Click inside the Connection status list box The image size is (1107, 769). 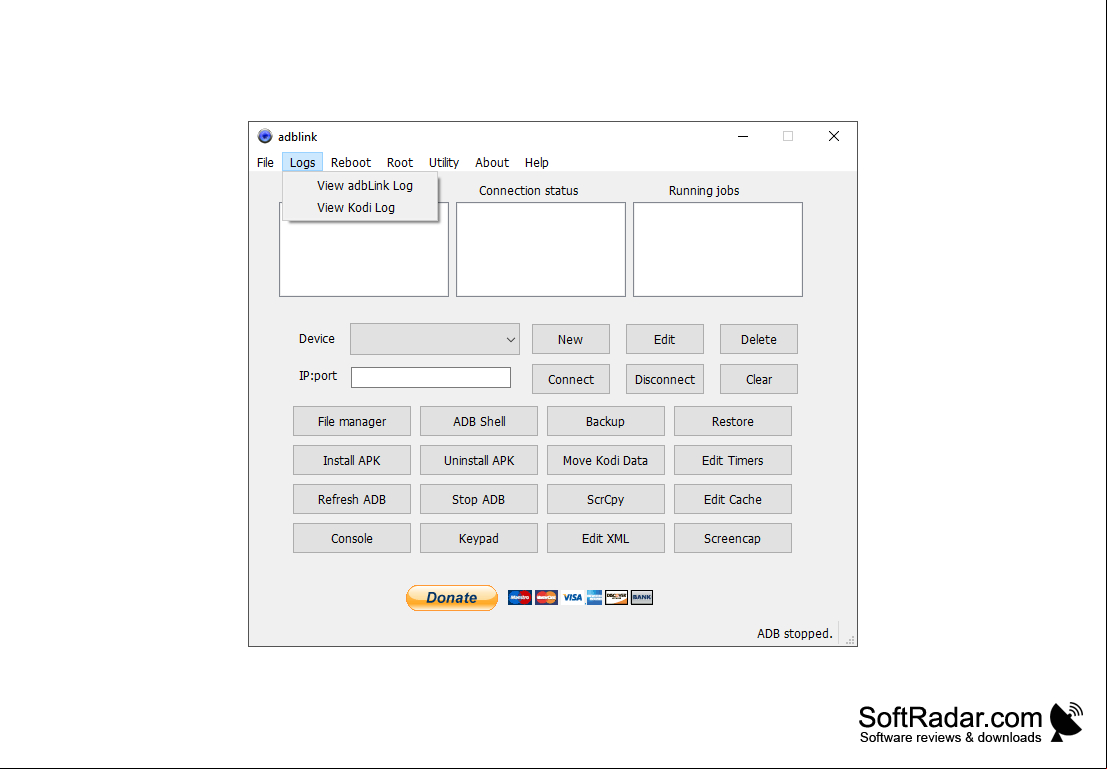(541, 249)
